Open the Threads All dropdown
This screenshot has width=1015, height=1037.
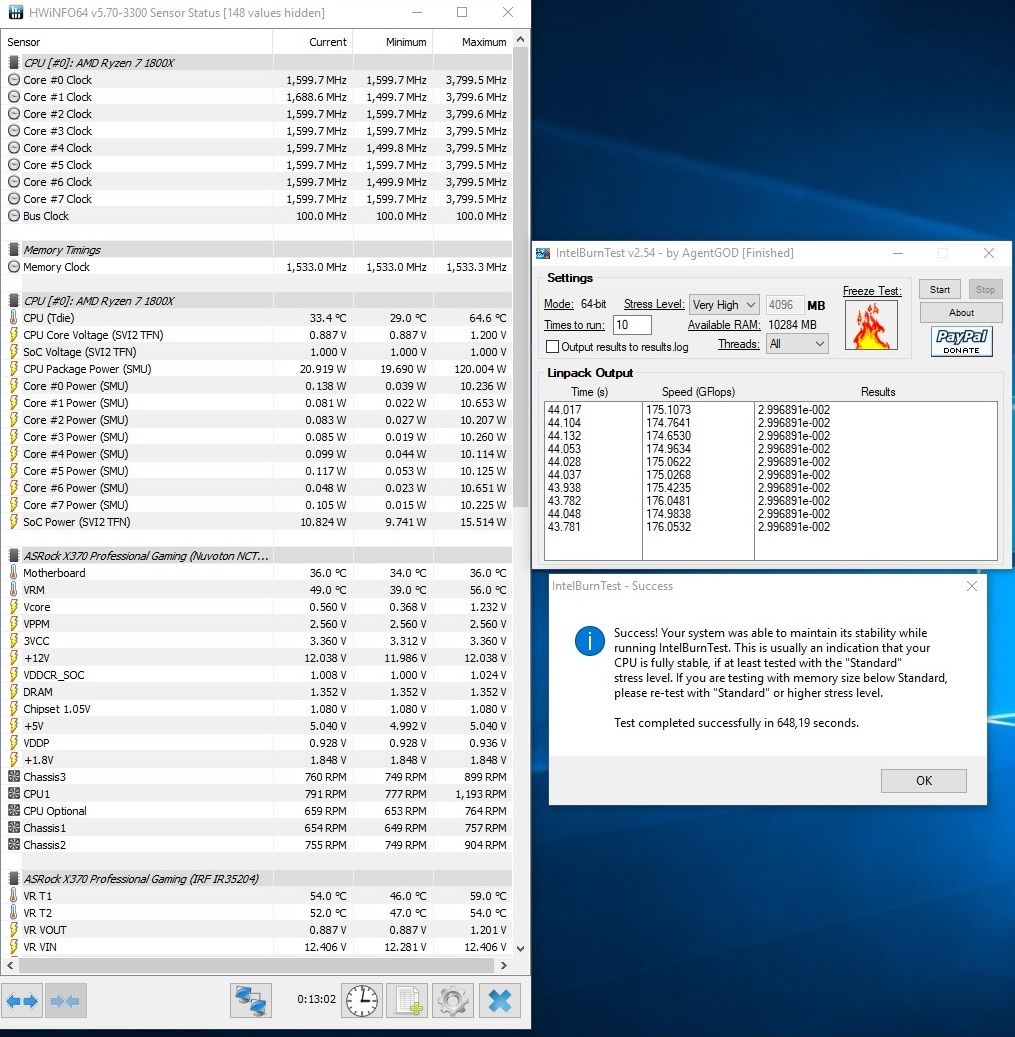[x=797, y=344]
